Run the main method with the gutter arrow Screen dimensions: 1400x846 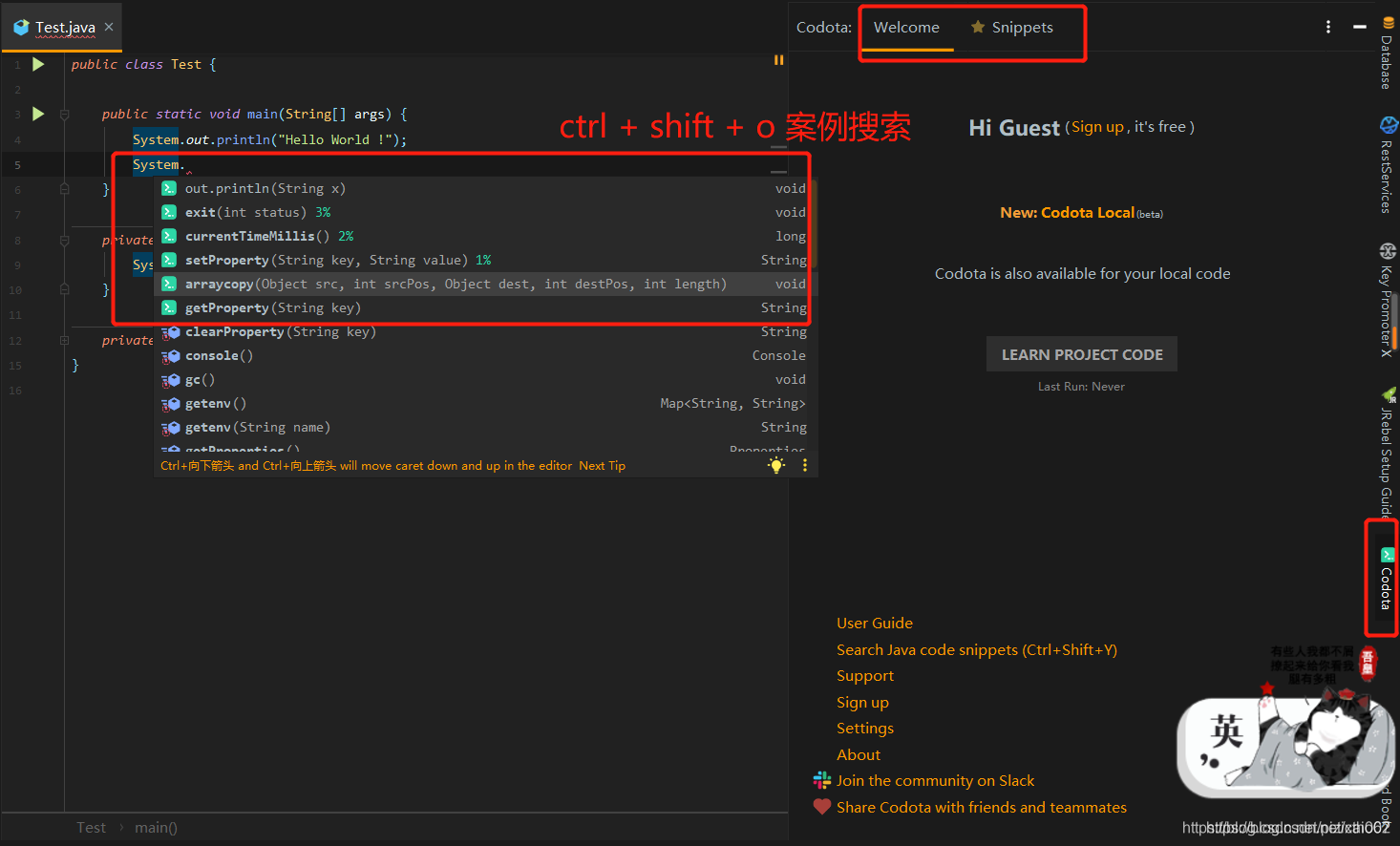point(38,114)
